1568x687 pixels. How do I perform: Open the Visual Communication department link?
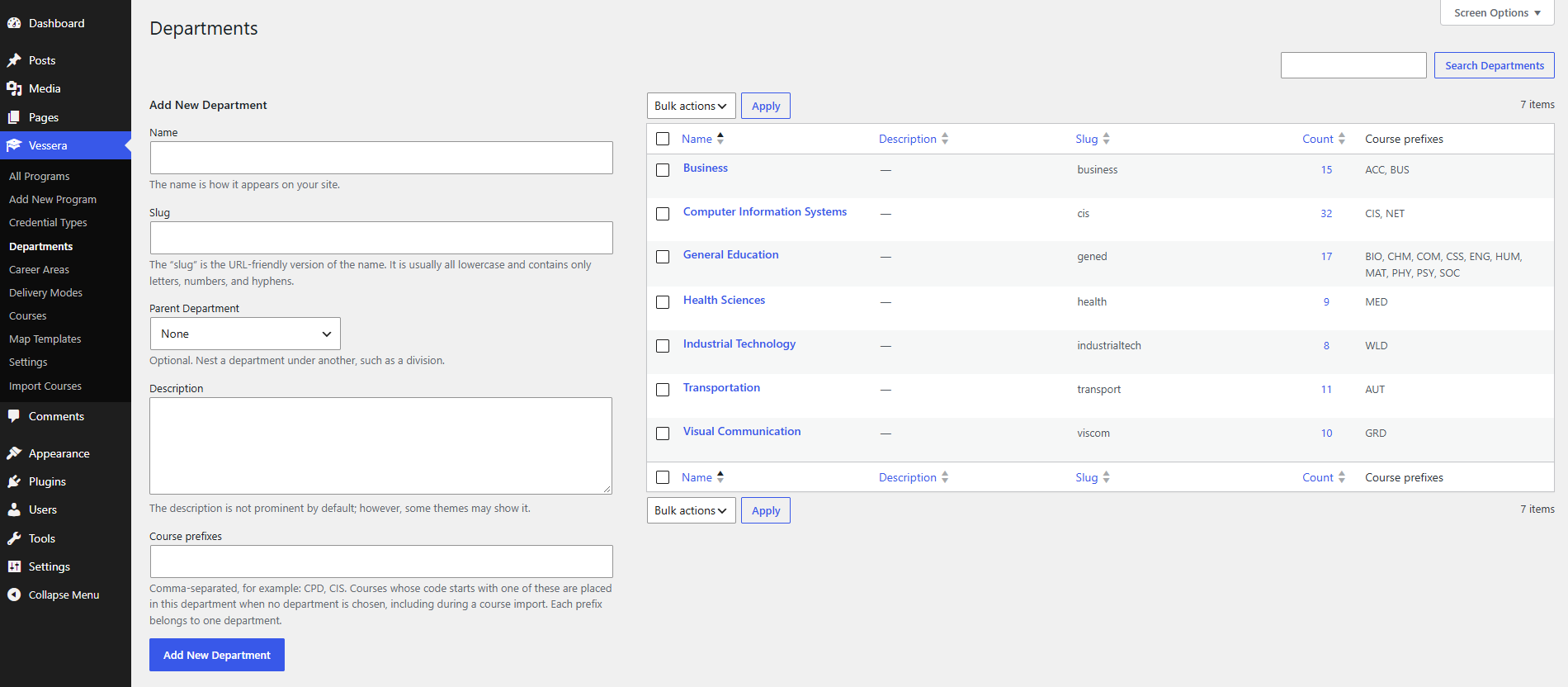click(x=742, y=431)
